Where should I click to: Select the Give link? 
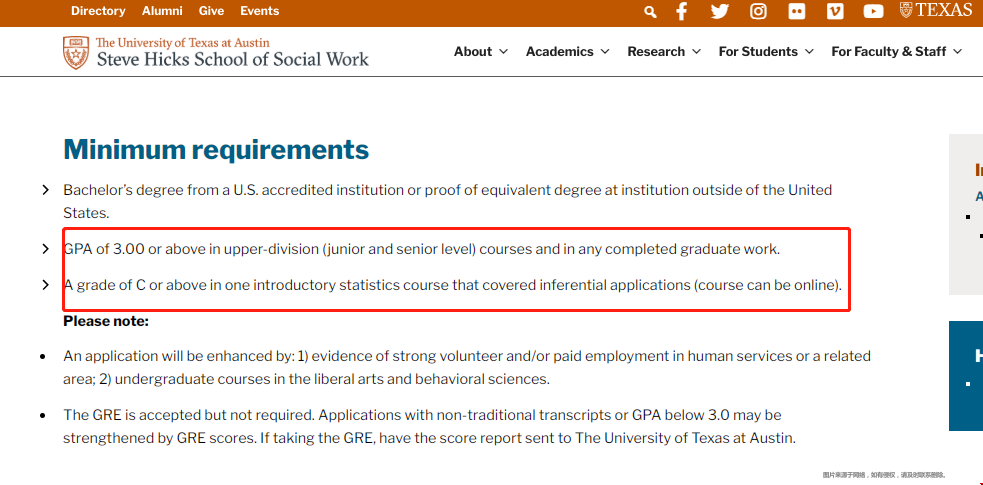point(211,11)
